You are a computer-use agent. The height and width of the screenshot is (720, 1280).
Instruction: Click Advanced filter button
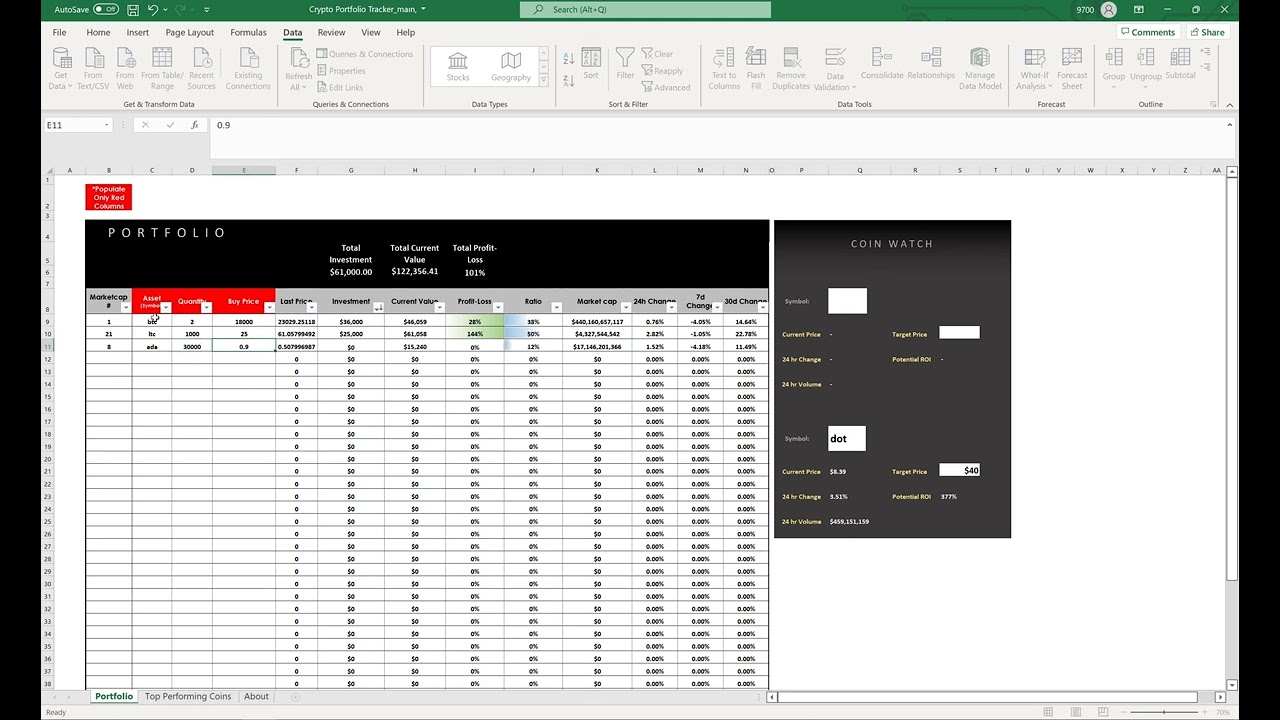[666, 88]
